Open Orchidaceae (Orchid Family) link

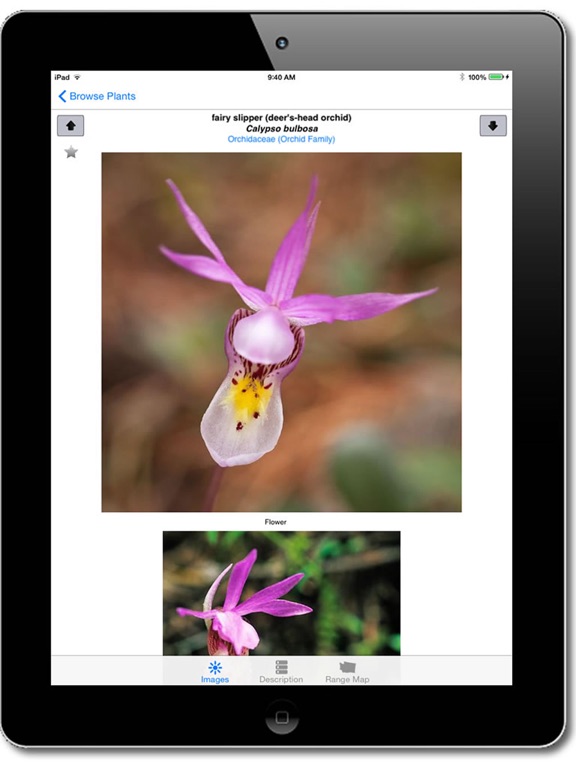point(281,139)
